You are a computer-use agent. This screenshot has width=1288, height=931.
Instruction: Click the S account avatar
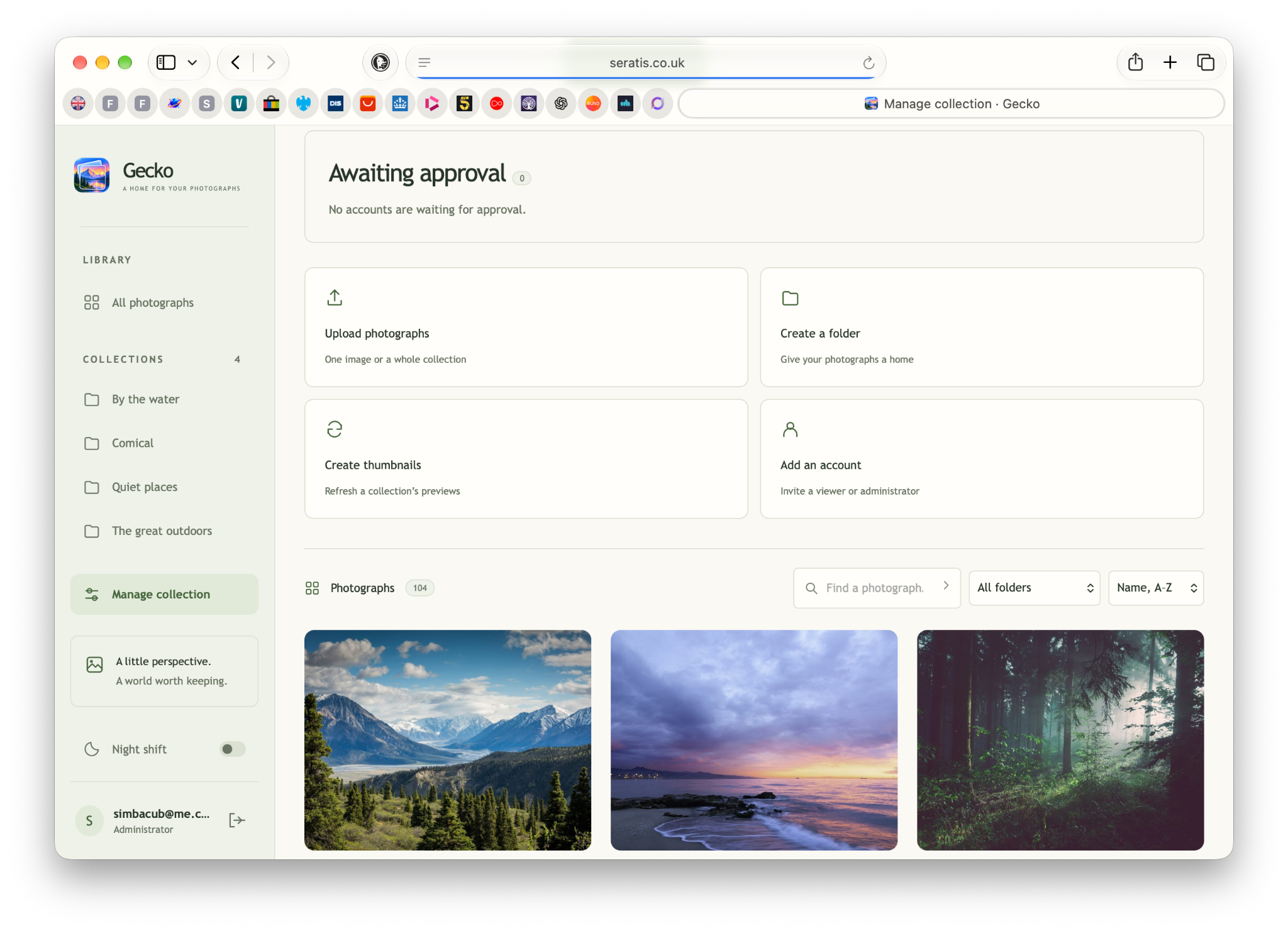(x=89, y=820)
